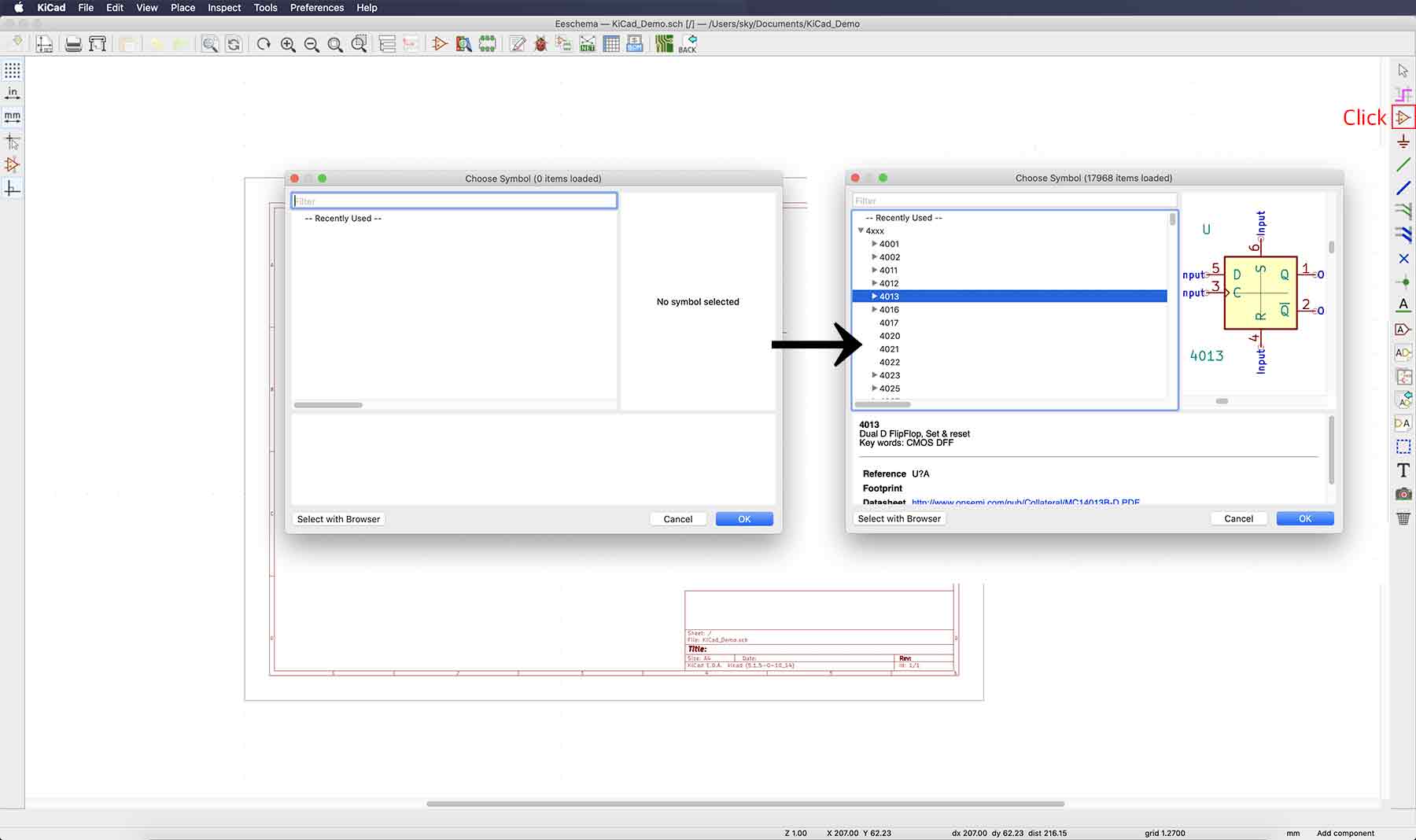The height and width of the screenshot is (840, 1416).
Task: Expand the 4016 symbol entry
Action: tap(874, 309)
